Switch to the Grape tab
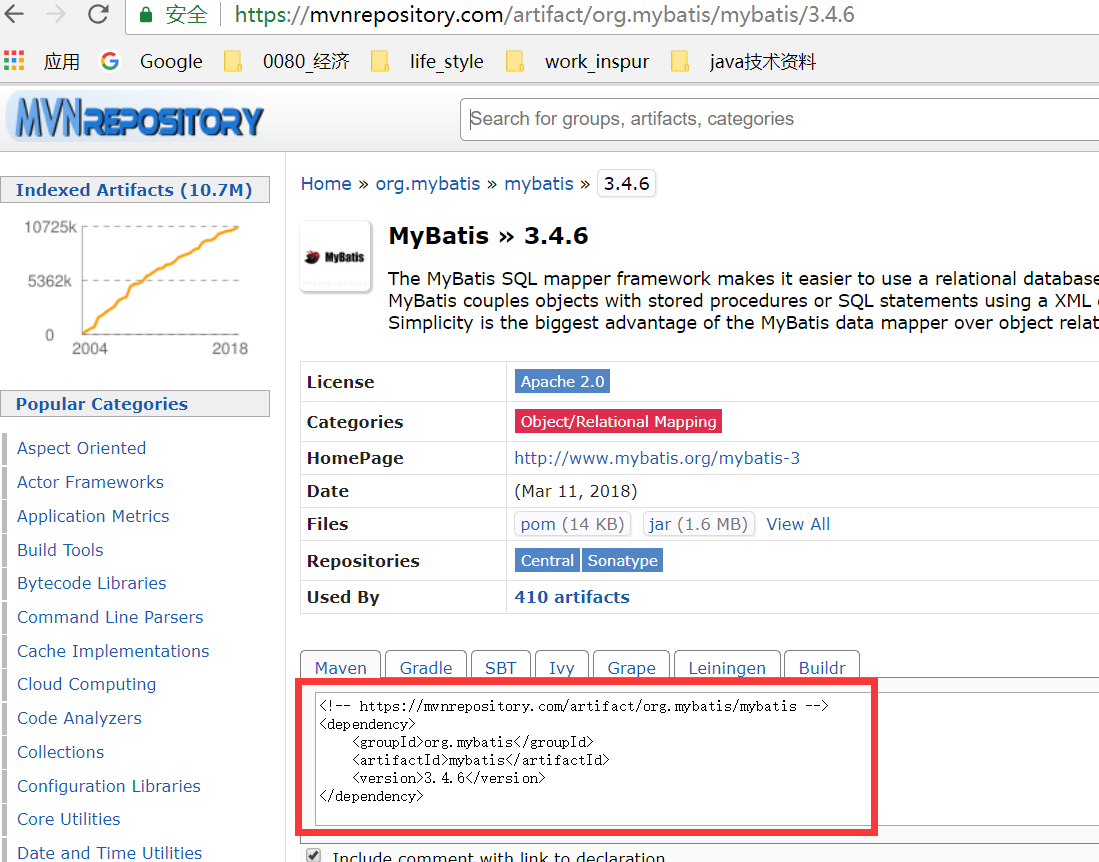This screenshot has width=1099, height=862. (632, 667)
